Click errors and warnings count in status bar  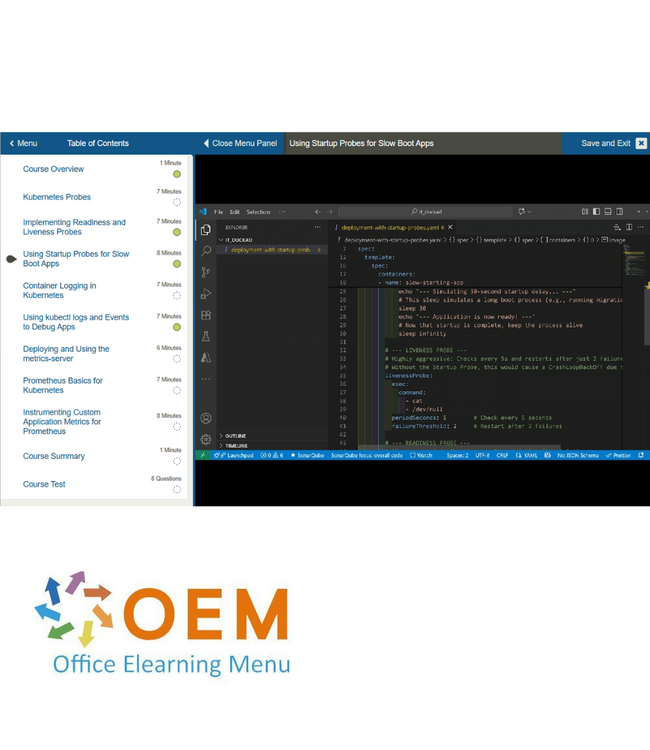click(x=272, y=455)
